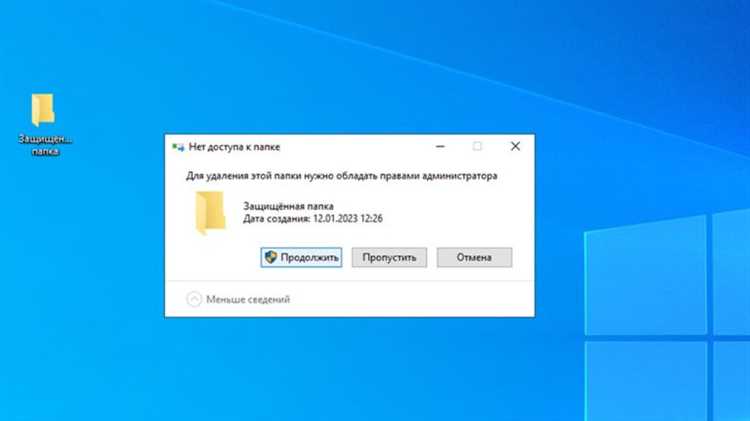This screenshot has height=421, width=750.
Task: Collapse details using the circular chevron icon
Action: (x=194, y=299)
